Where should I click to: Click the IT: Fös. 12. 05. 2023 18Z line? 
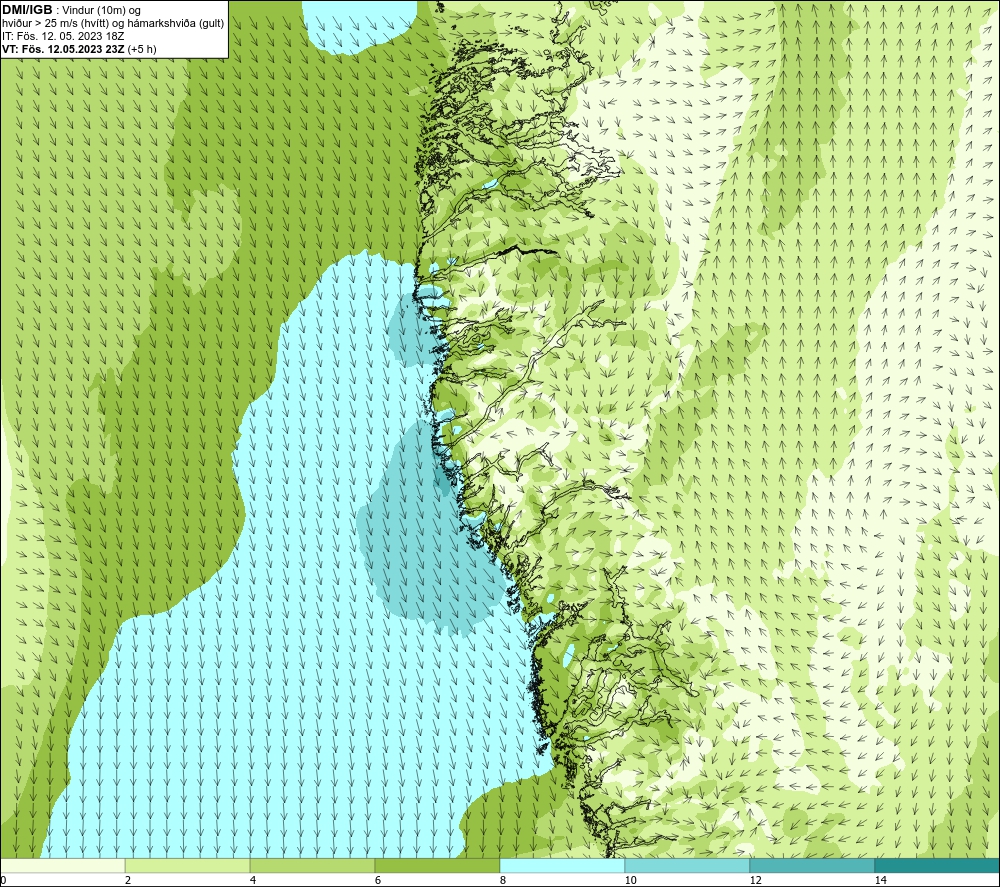[63, 36]
